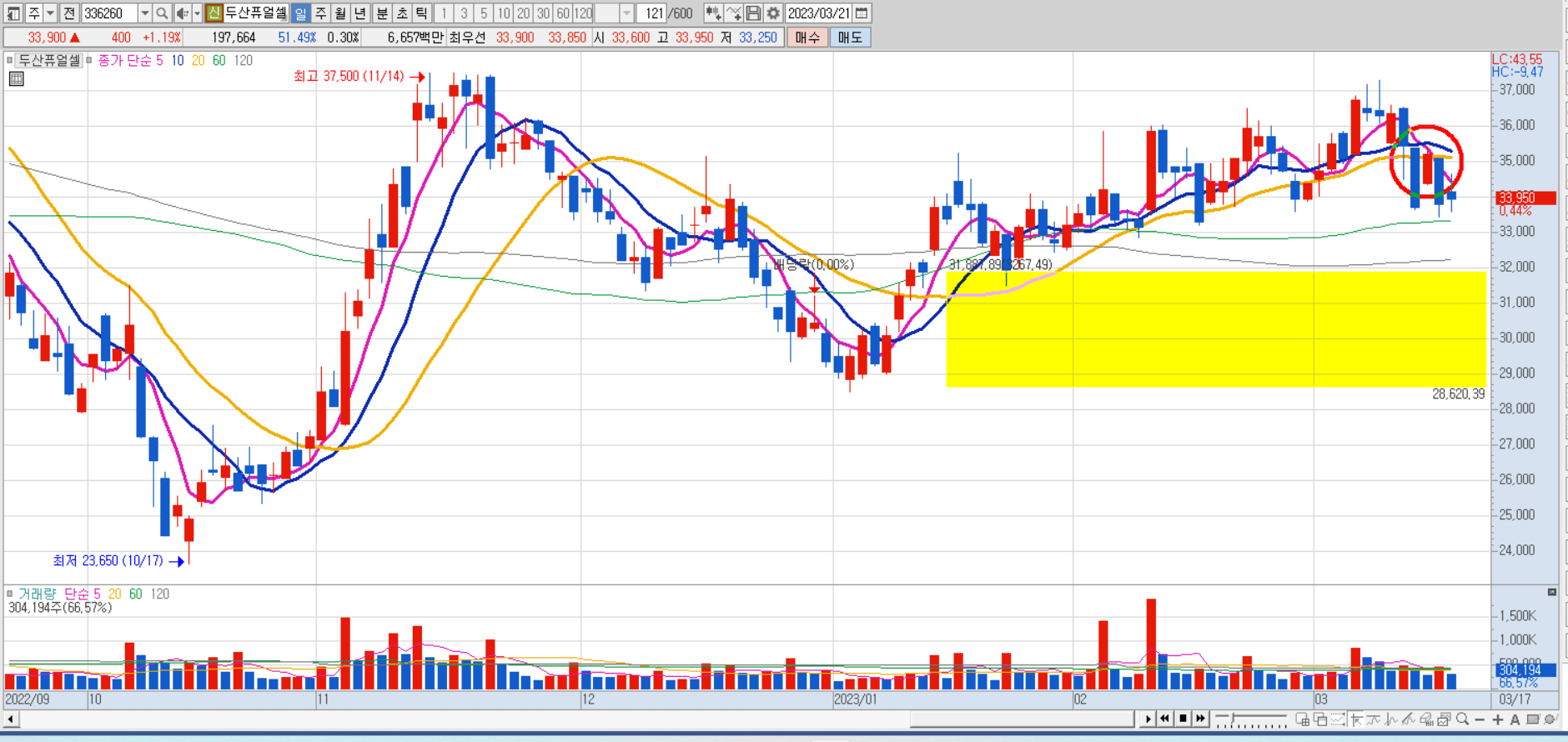
Task: Click the 매수 buy button
Action: (807, 38)
